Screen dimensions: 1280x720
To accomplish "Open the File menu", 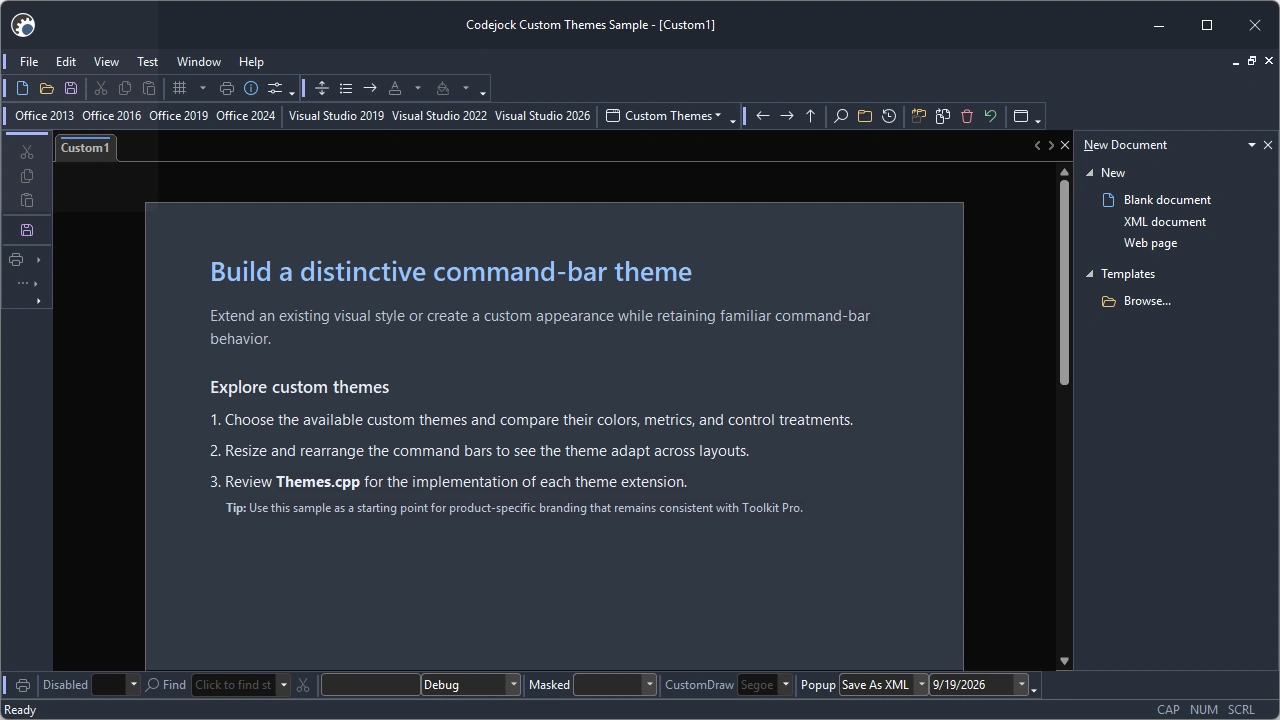I will click(x=29, y=62).
